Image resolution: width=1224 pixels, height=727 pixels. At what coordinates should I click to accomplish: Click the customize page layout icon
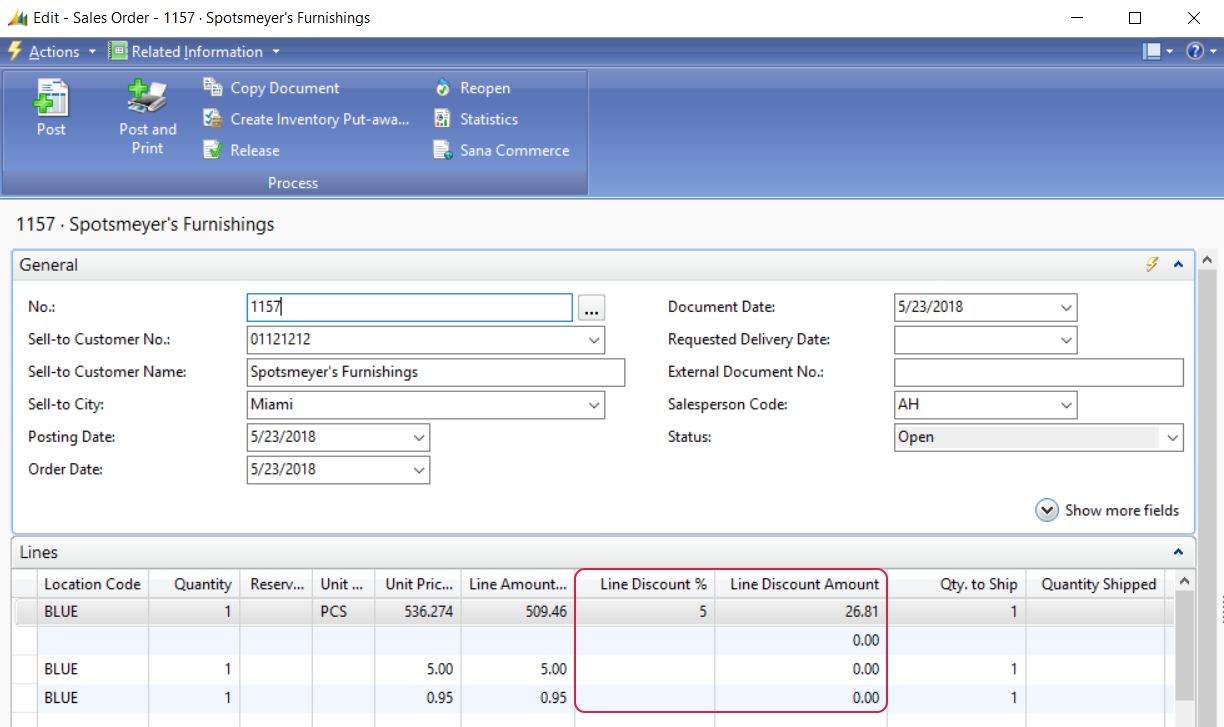click(1151, 51)
